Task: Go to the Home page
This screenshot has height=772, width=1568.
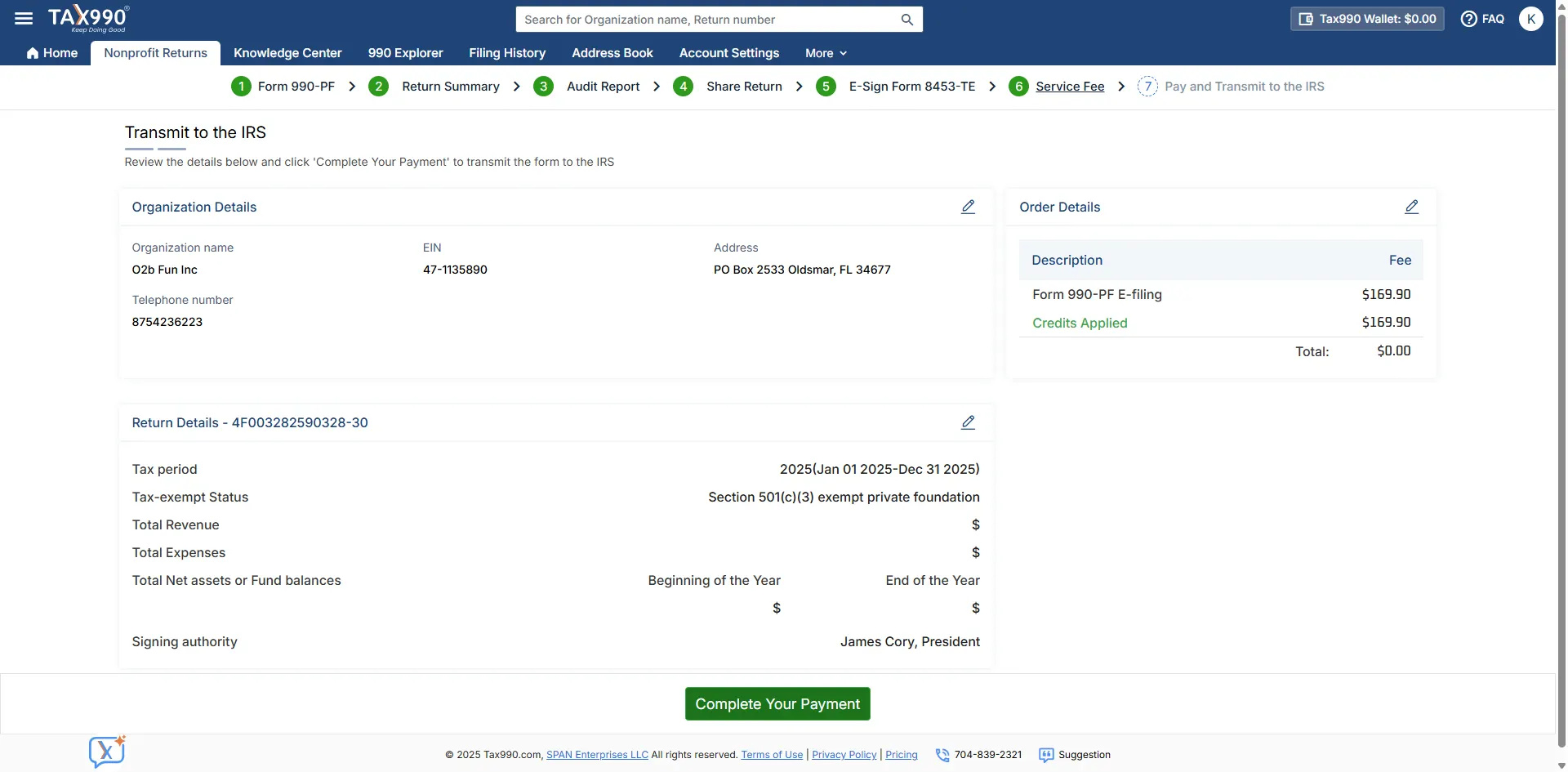Action: (x=52, y=53)
